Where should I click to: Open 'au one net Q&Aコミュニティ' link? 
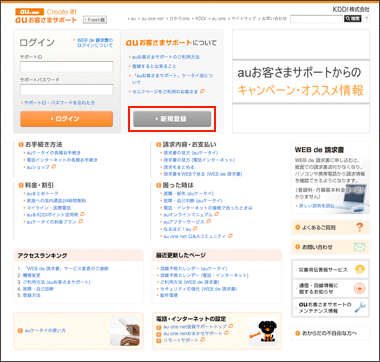[x=194, y=236]
